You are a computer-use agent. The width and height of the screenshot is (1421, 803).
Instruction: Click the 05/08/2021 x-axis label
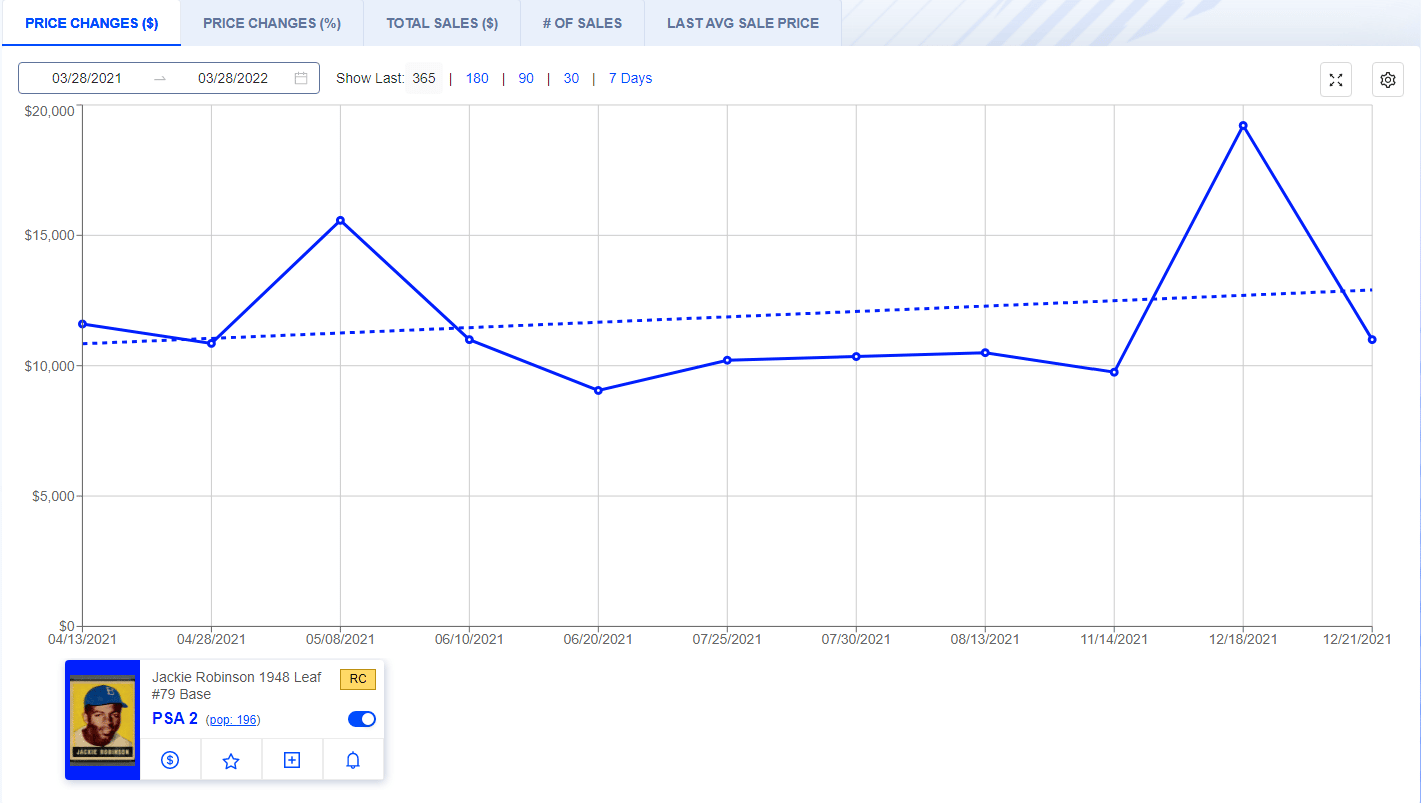tap(340, 639)
